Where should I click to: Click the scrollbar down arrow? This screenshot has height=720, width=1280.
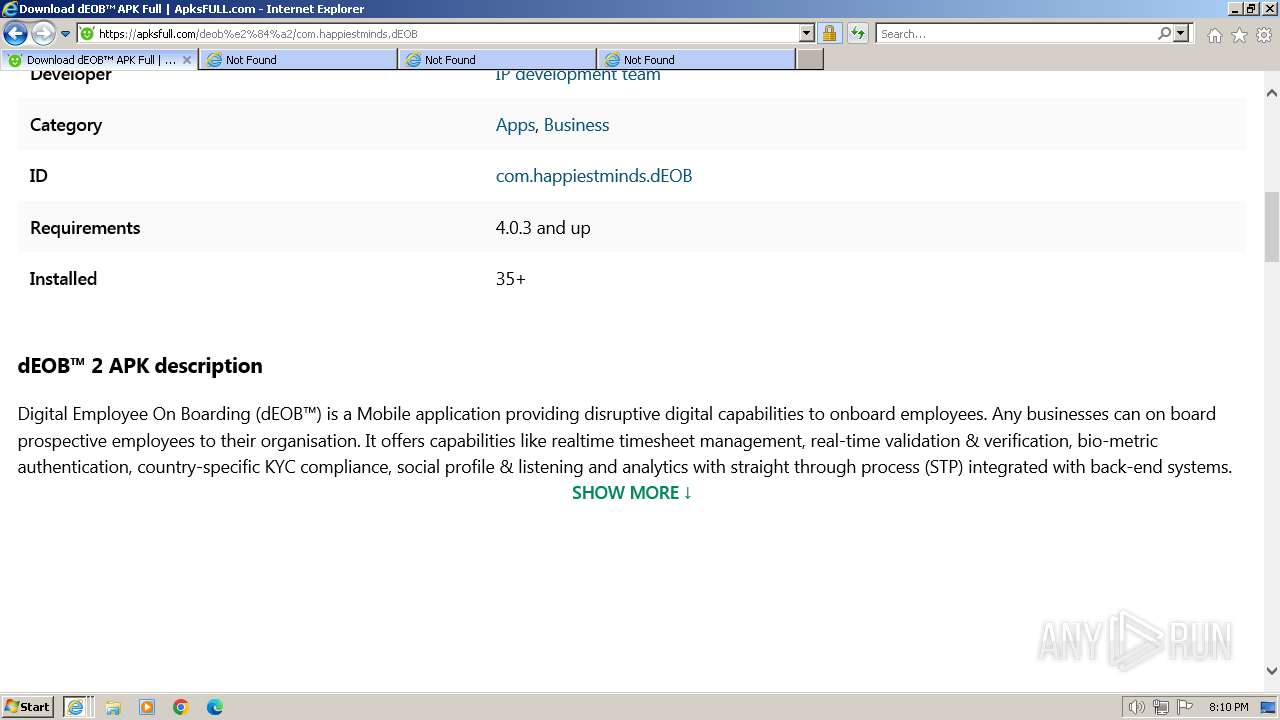[x=1272, y=672]
